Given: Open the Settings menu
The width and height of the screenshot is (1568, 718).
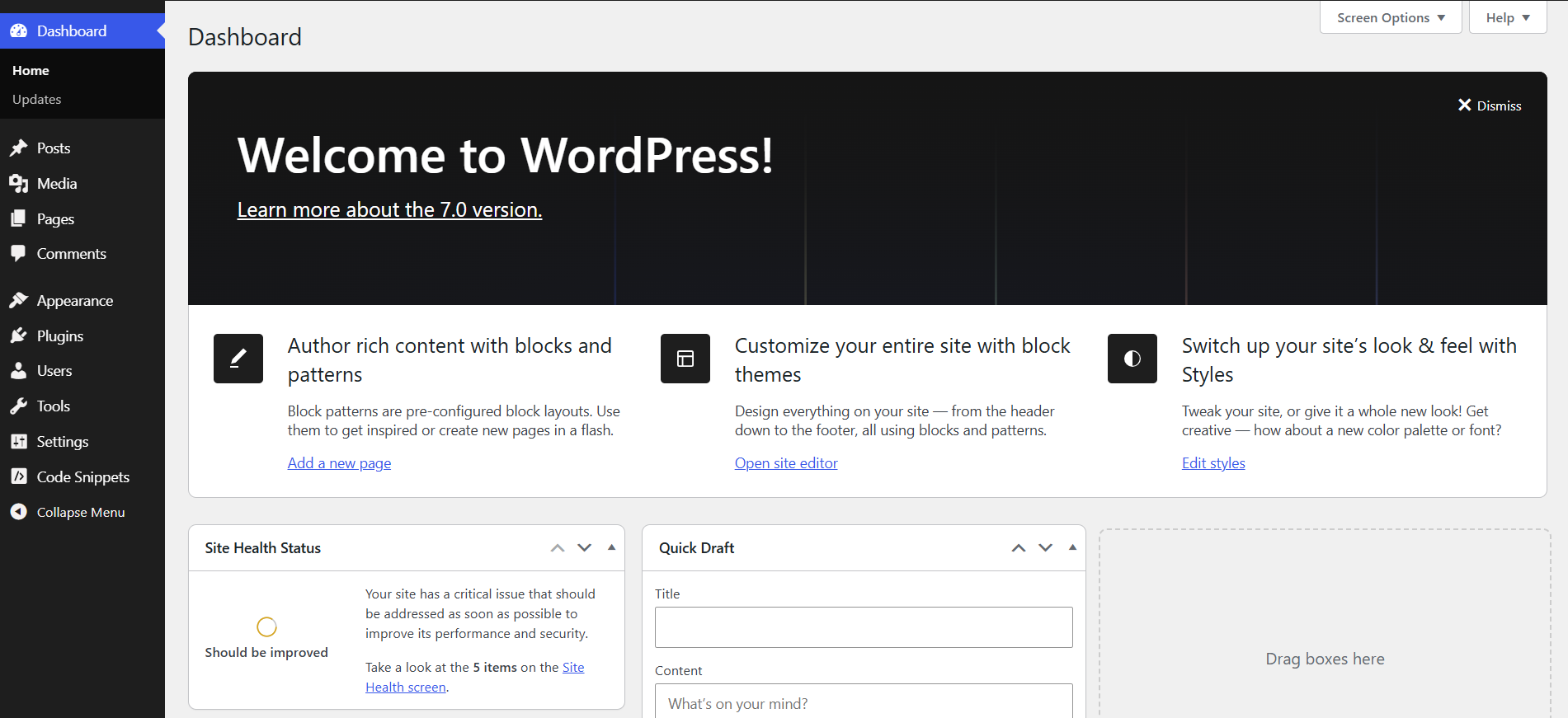Looking at the screenshot, I should coord(82,442).
